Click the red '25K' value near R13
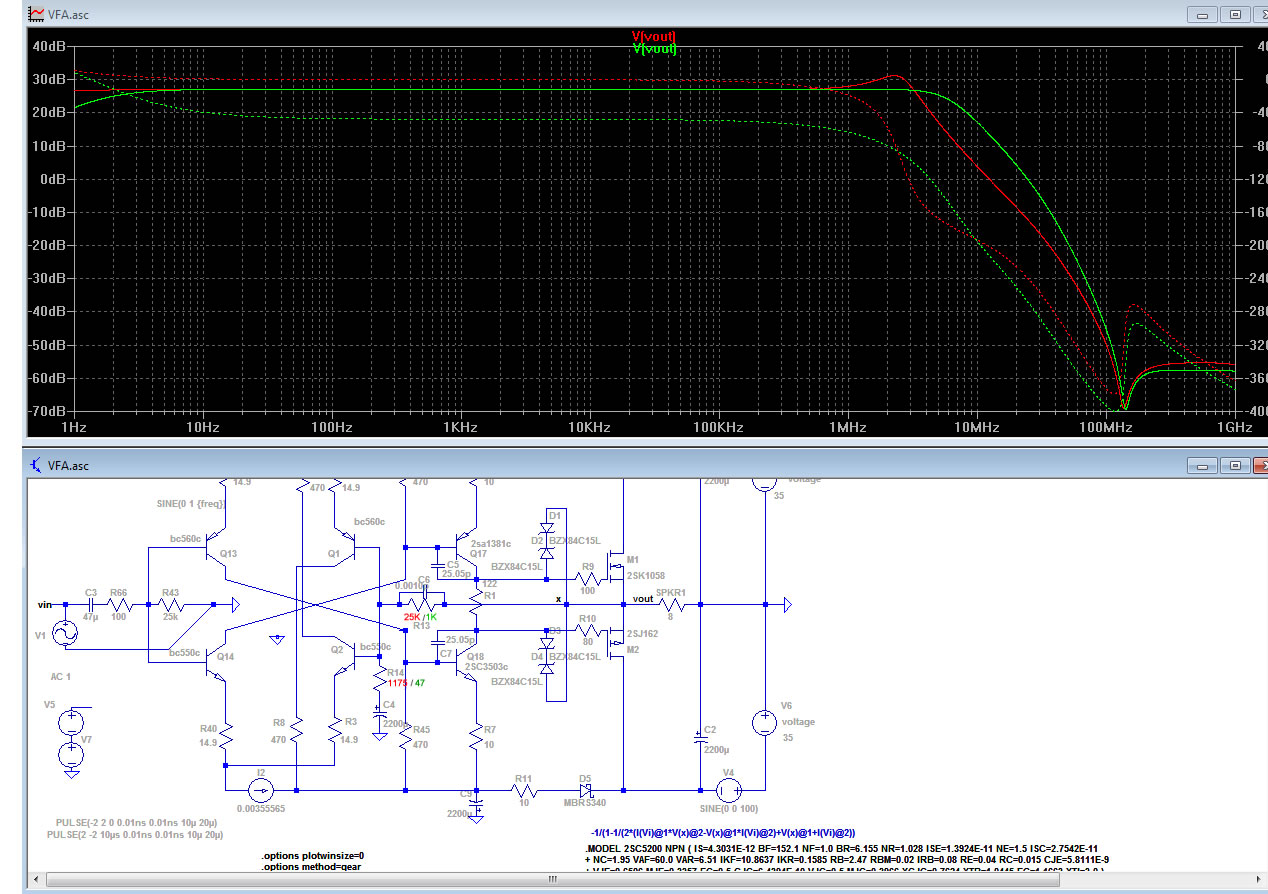The image size is (1268, 894). pos(411,617)
